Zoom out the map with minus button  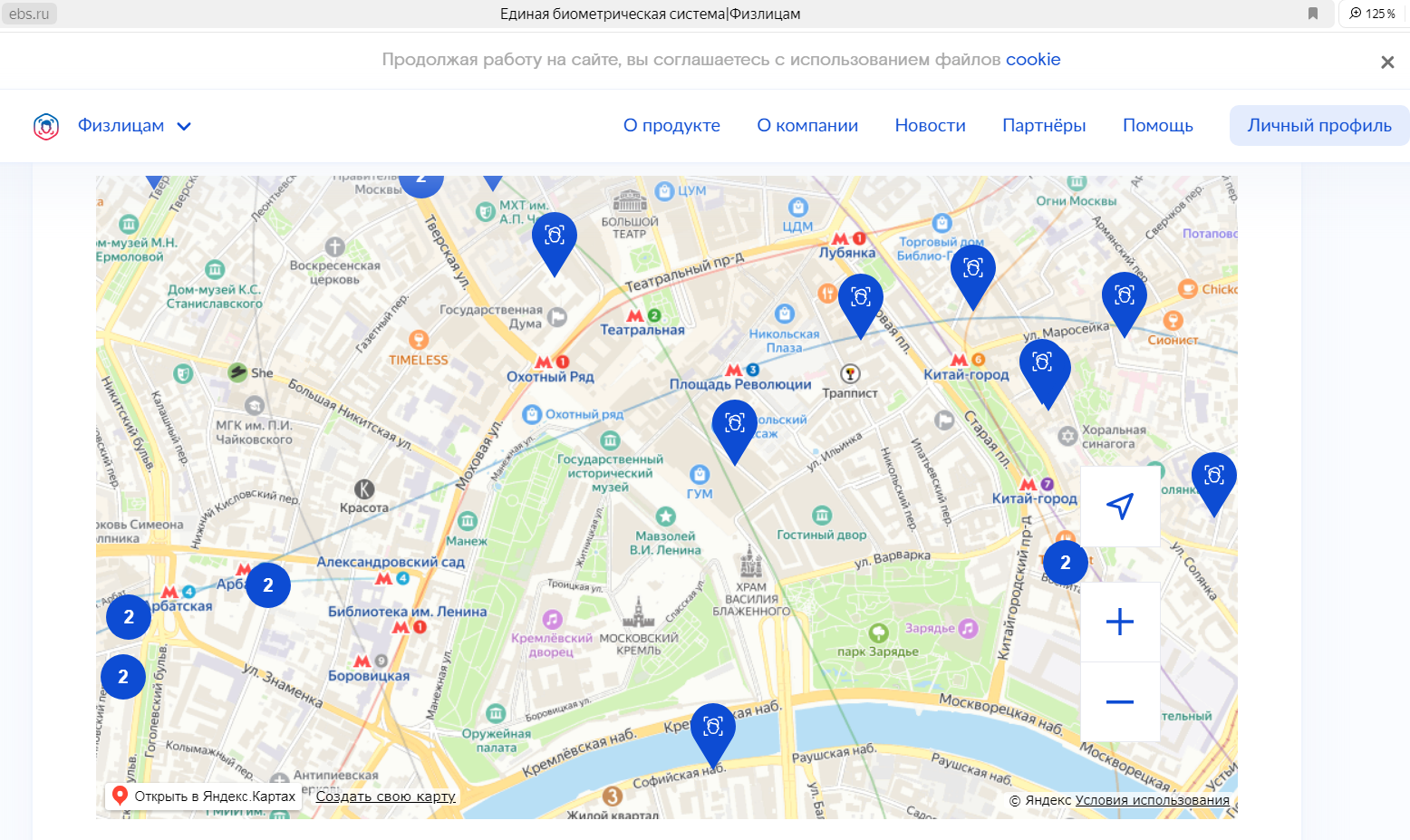click(1120, 701)
